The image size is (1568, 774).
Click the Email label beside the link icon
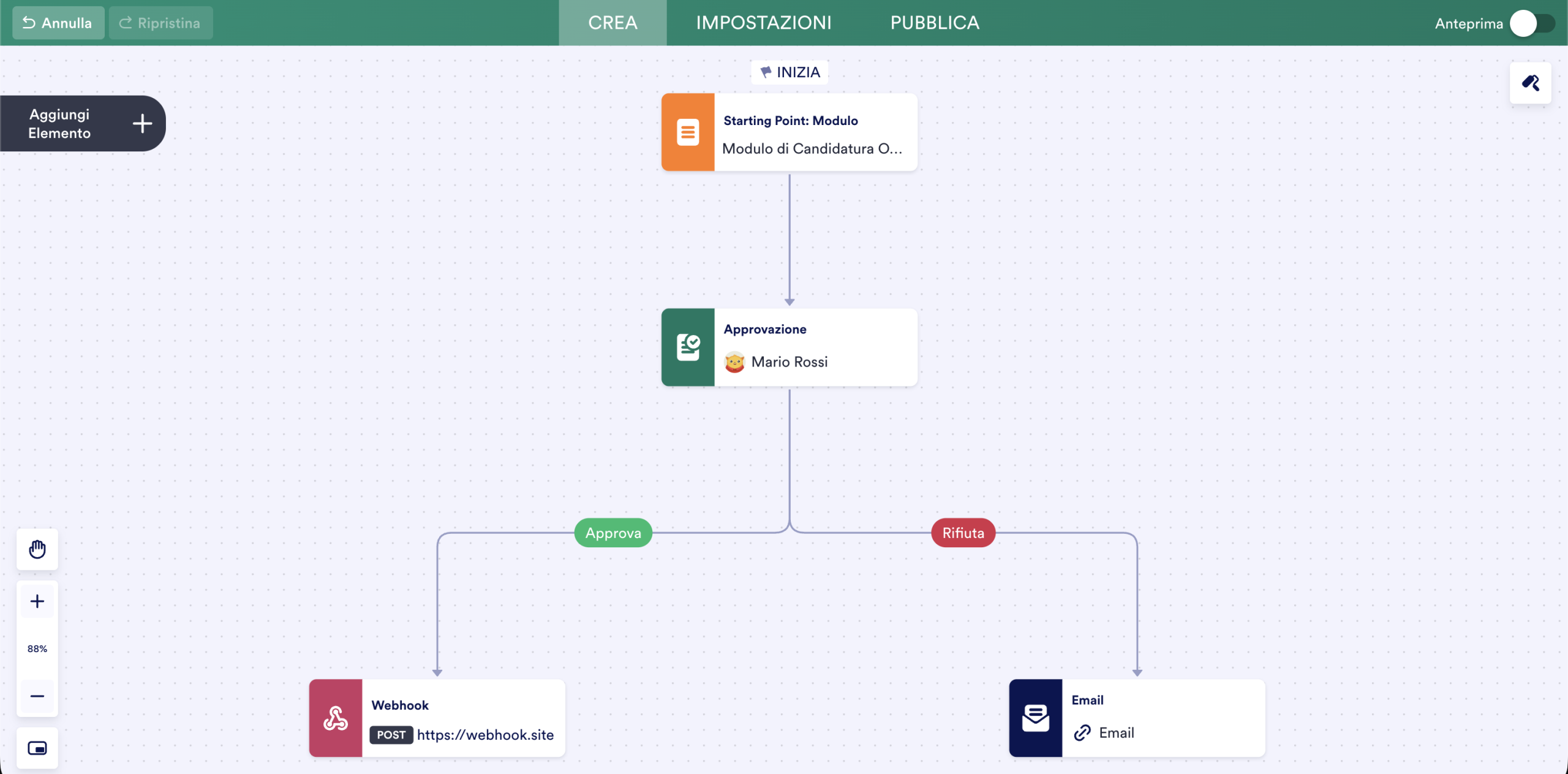pyautogui.click(x=1117, y=733)
